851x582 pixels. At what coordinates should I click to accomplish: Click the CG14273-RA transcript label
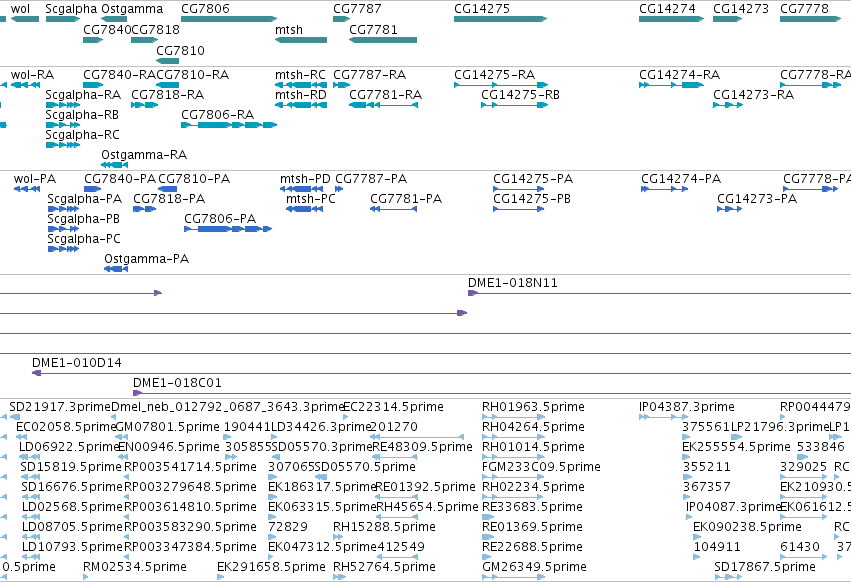pyautogui.click(x=753, y=95)
